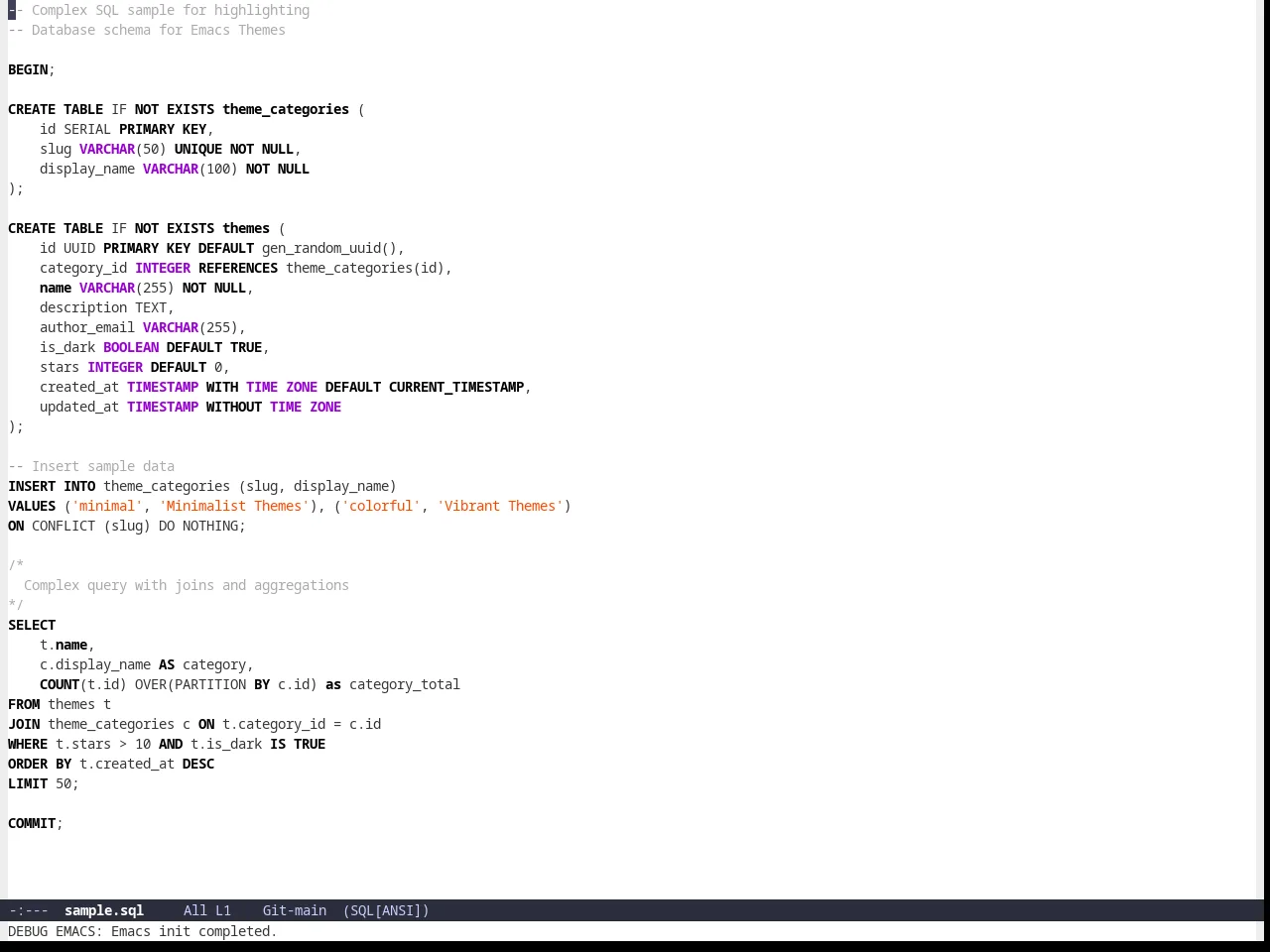Click VARCHAR(100) in display_name line
The width and height of the screenshot is (1270, 952).
190,169
